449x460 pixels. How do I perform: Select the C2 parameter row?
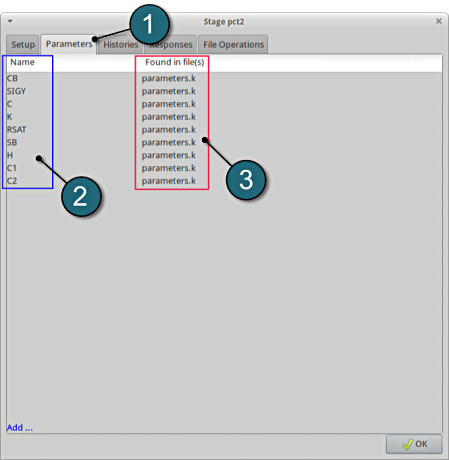(x=224, y=181)
